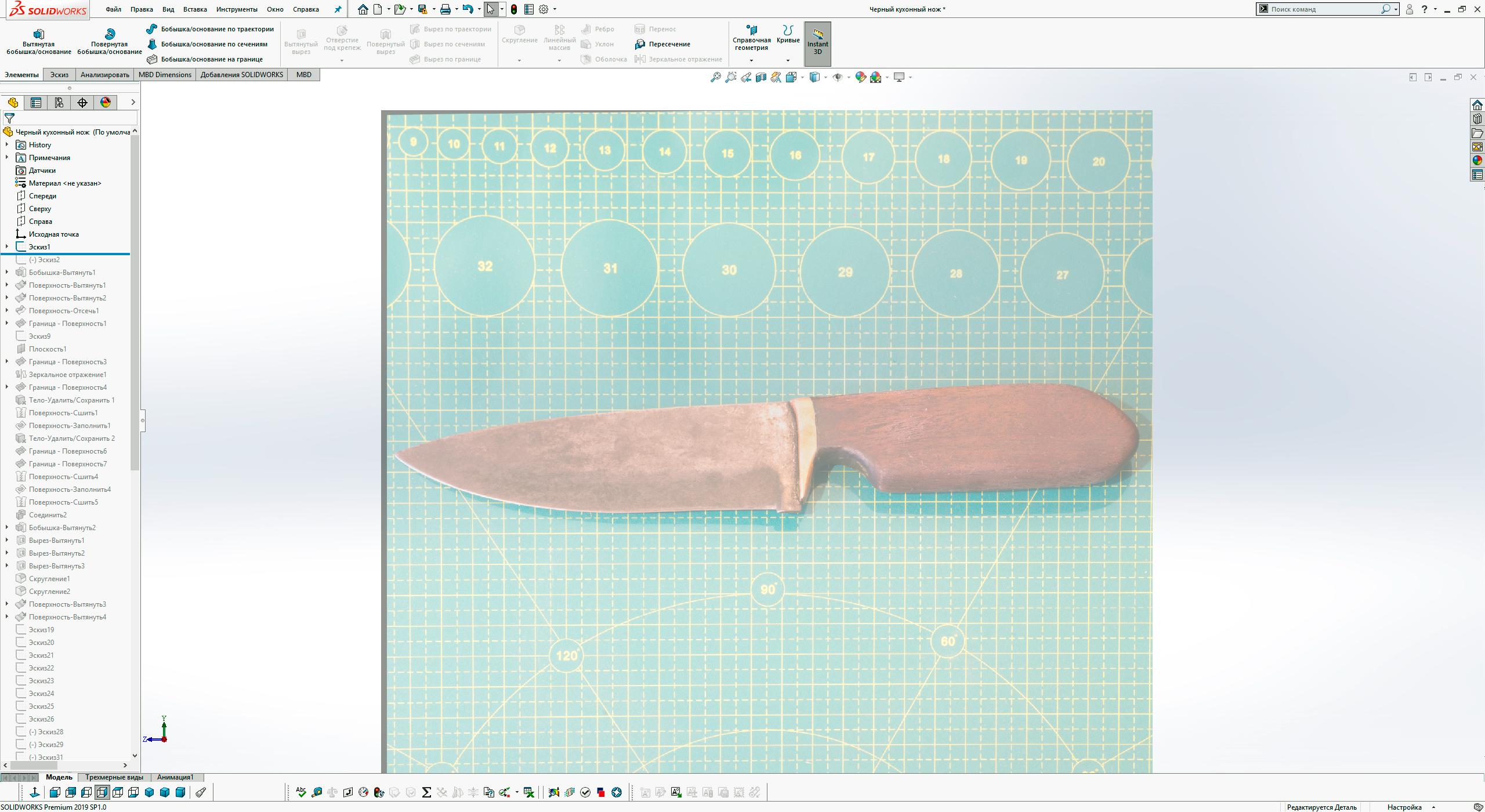This screenshot has width=1485, height=812.
Task: Click Увеличить элемент вида magnifier icon
Action: click(x=730, y=77)
